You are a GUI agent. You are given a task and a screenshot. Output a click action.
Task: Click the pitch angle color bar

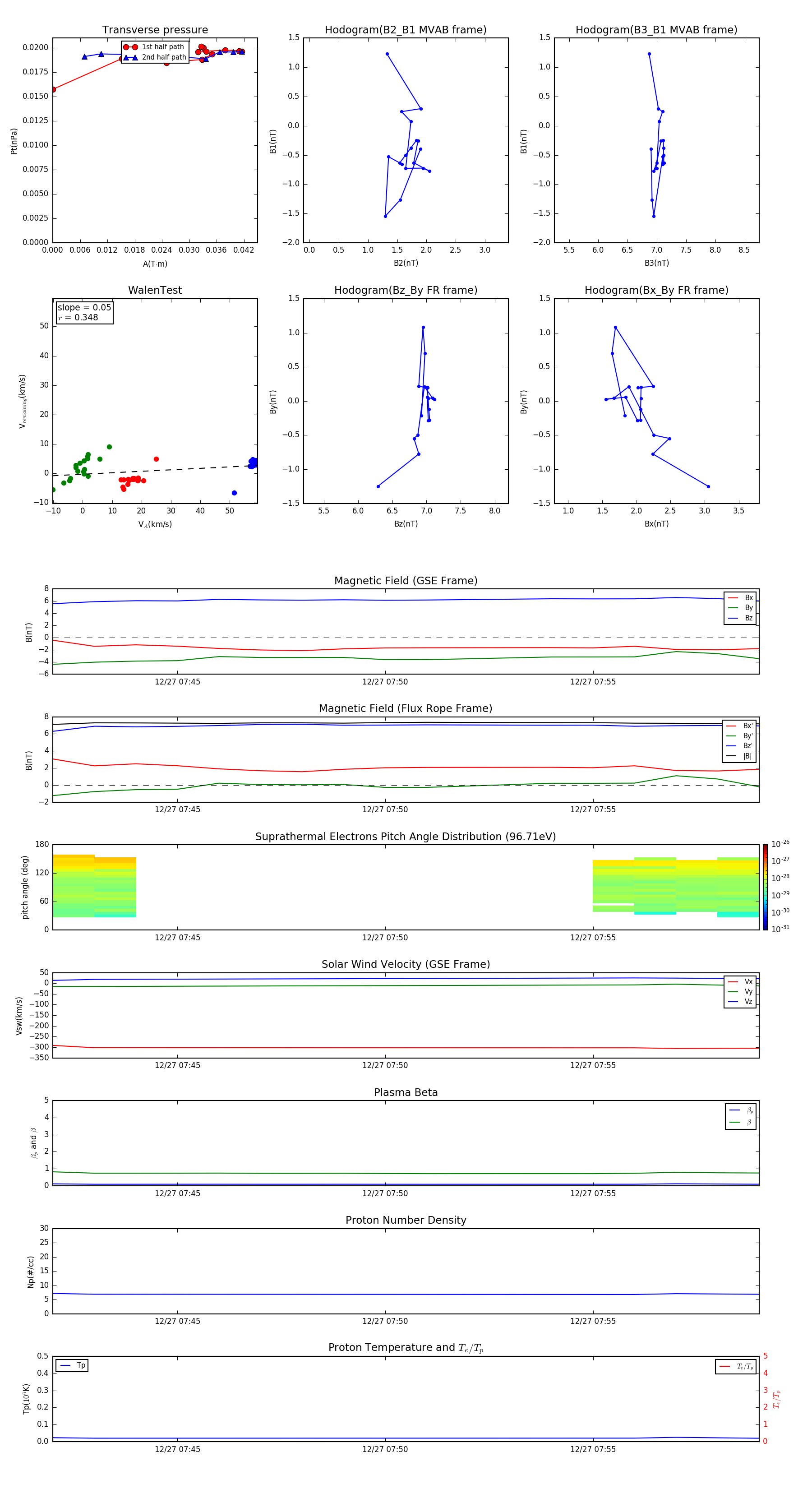click(x=765, y=887)
